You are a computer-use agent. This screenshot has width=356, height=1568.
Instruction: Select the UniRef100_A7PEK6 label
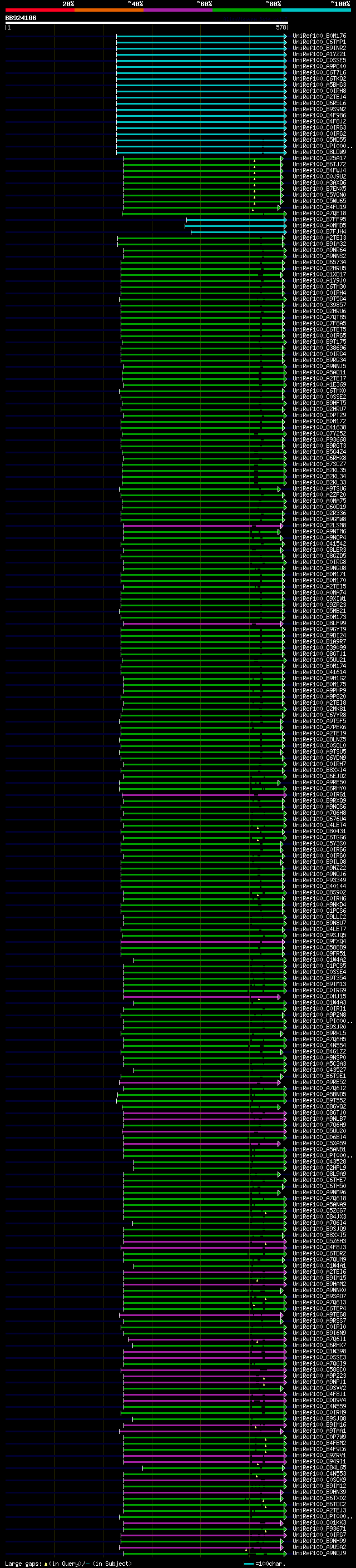[319, 728]
